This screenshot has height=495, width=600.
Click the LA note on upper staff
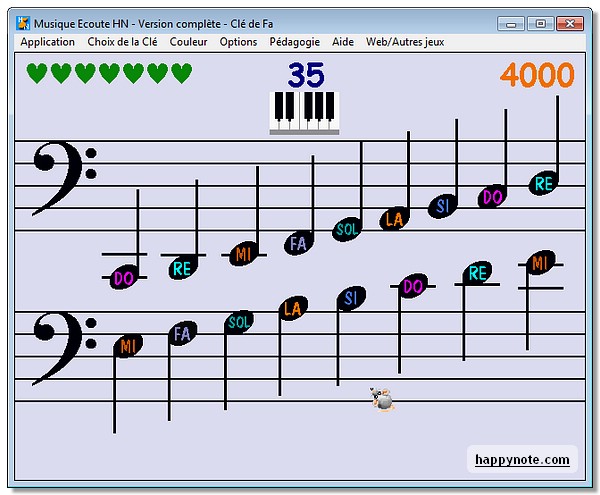pos(394,219)
